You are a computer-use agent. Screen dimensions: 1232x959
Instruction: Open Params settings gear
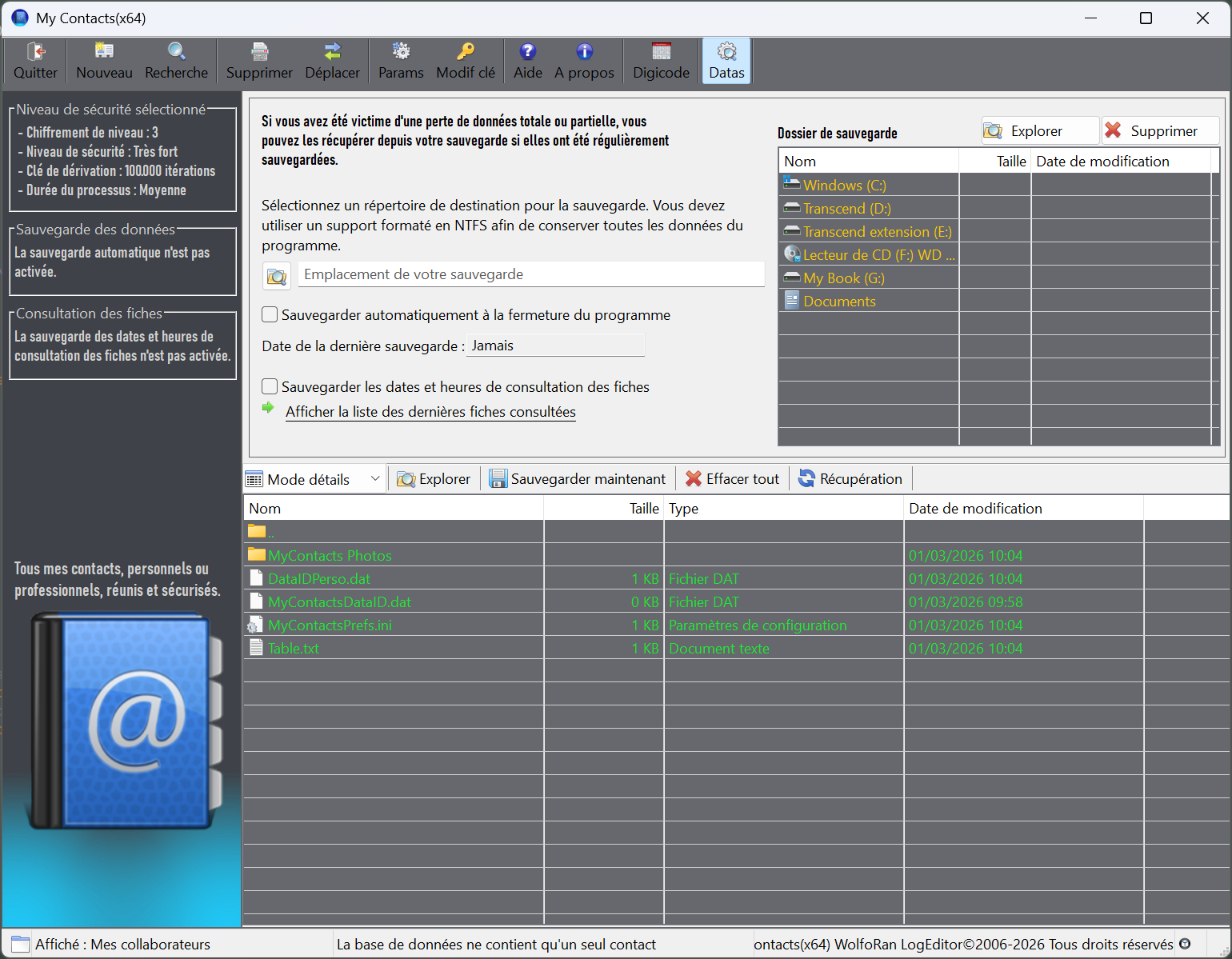tap(401, 61)
